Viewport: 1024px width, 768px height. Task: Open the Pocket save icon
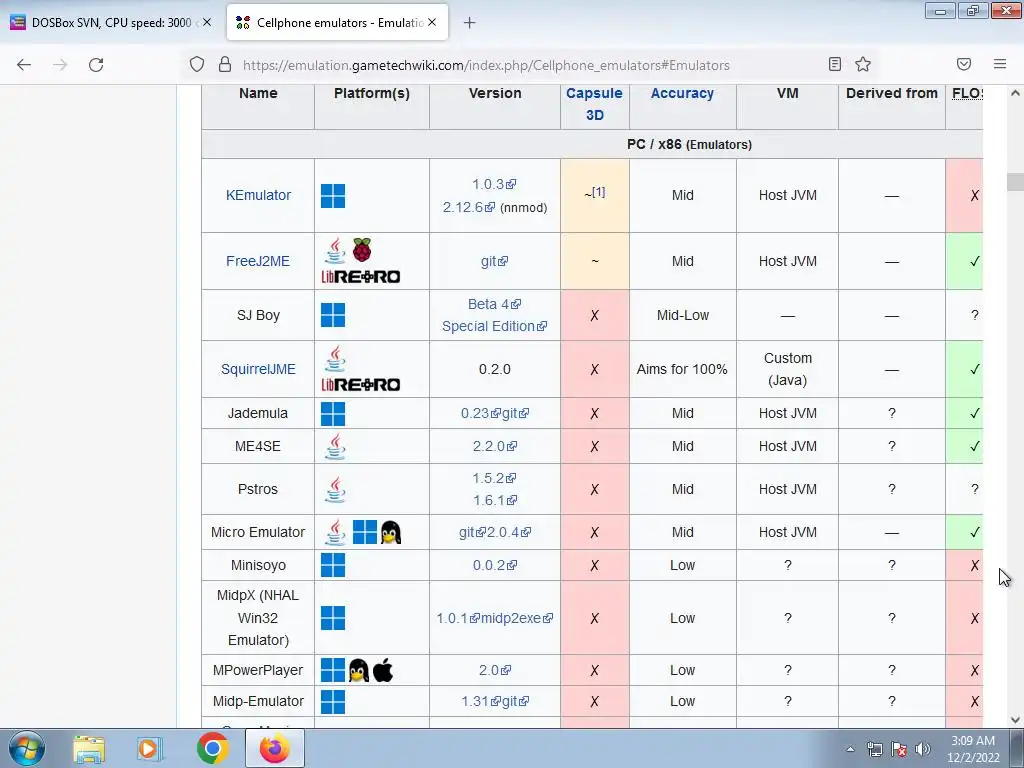964,64
